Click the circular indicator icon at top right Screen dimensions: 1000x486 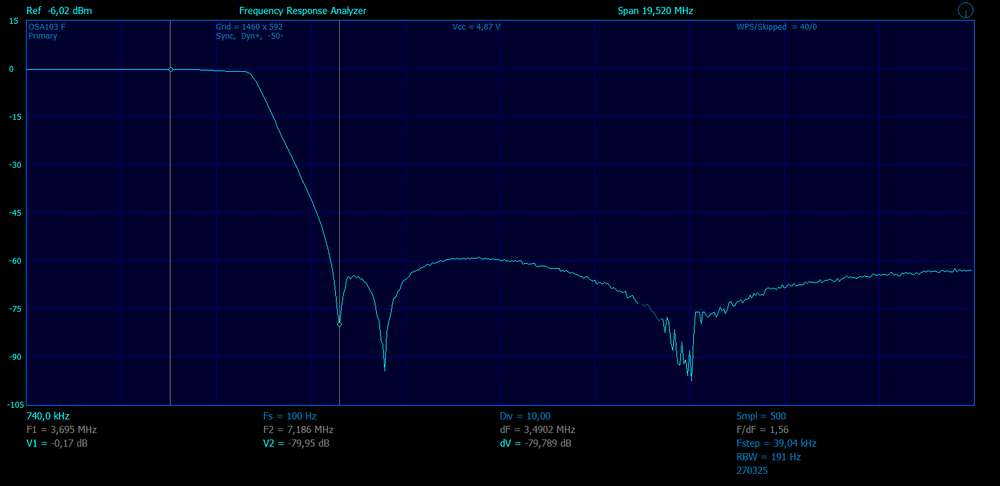click(x=966, y=10)
